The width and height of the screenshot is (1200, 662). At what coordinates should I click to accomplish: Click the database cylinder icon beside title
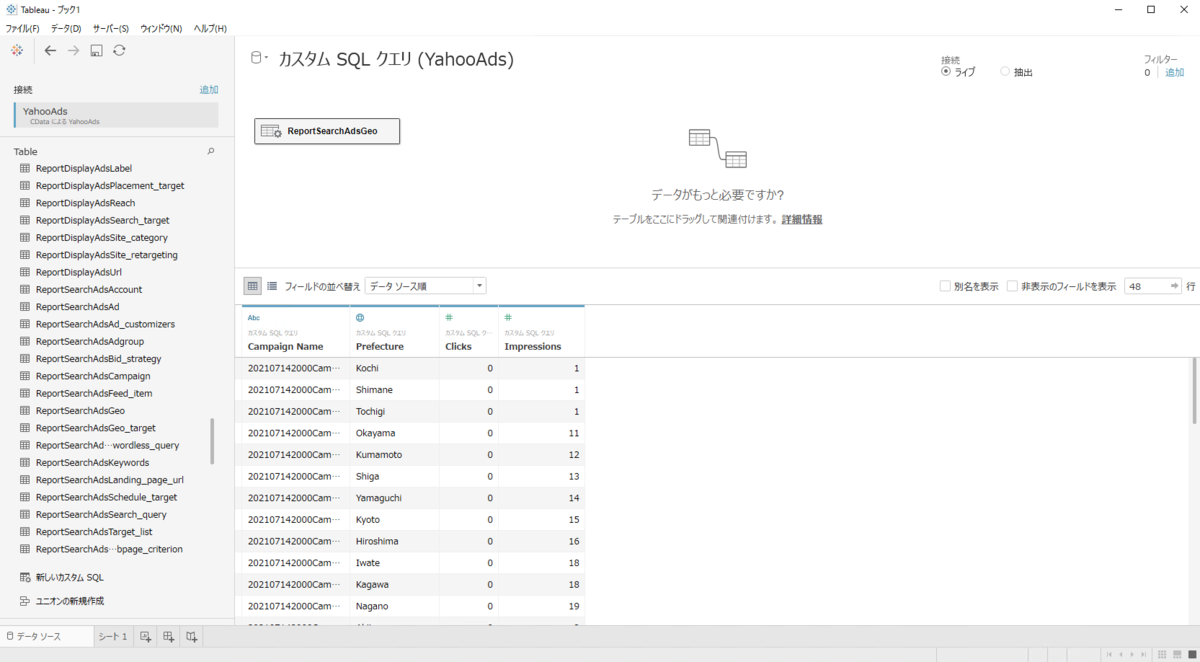254,58
